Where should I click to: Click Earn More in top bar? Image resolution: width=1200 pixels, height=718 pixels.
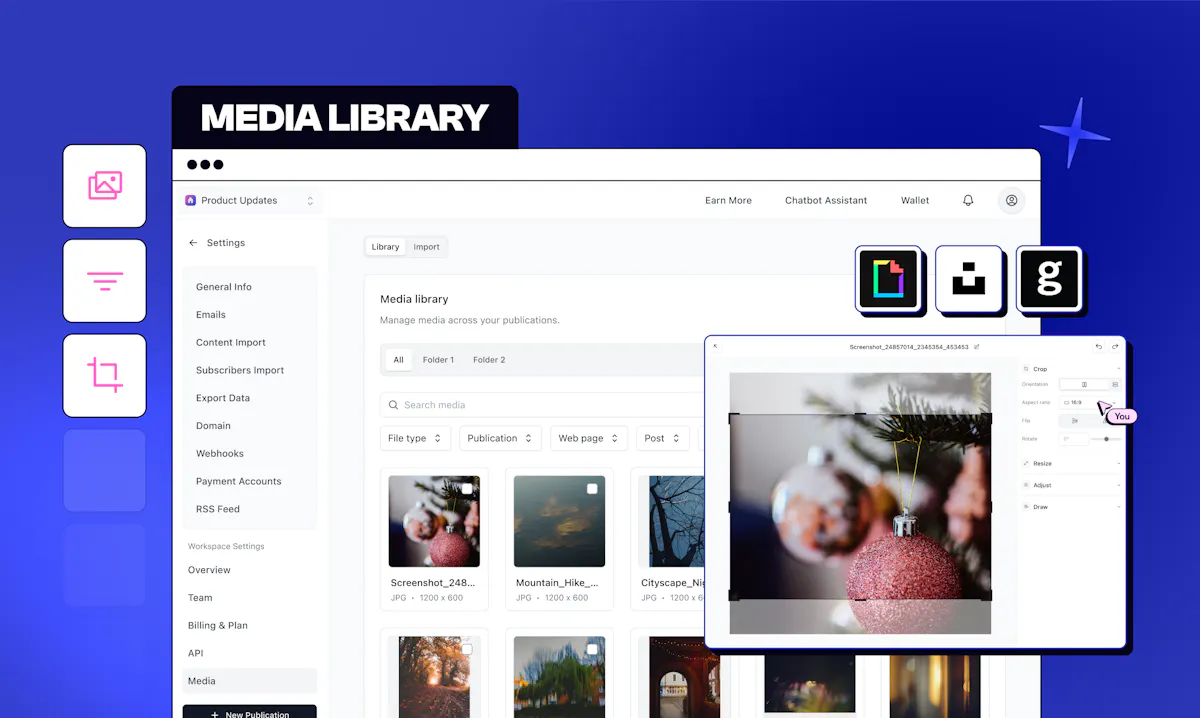pyautogui.click(x=728, y=201)
